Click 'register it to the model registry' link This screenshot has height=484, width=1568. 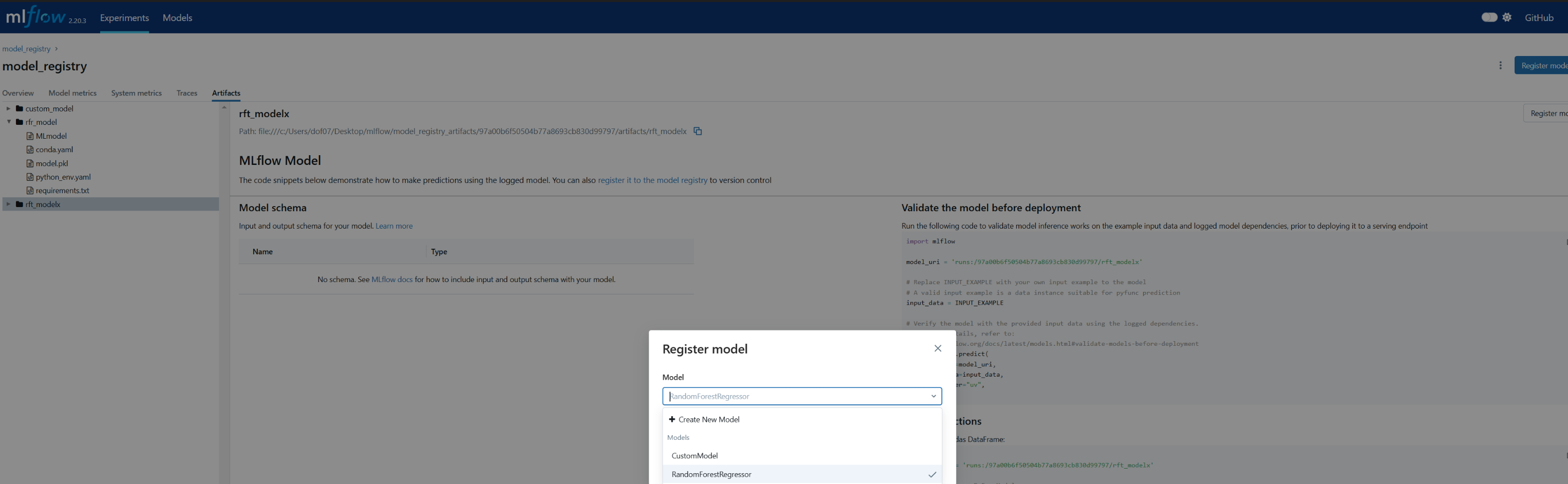coord(653,180)
